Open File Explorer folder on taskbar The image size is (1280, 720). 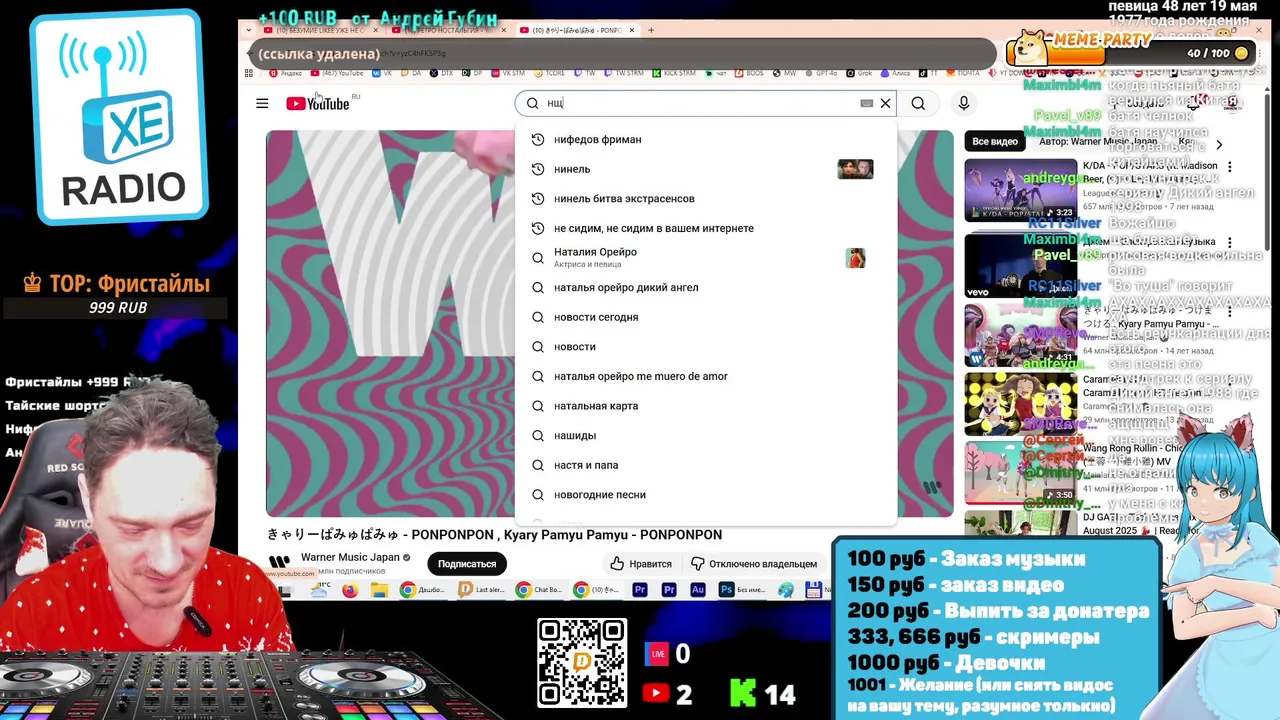pos(379,590)
